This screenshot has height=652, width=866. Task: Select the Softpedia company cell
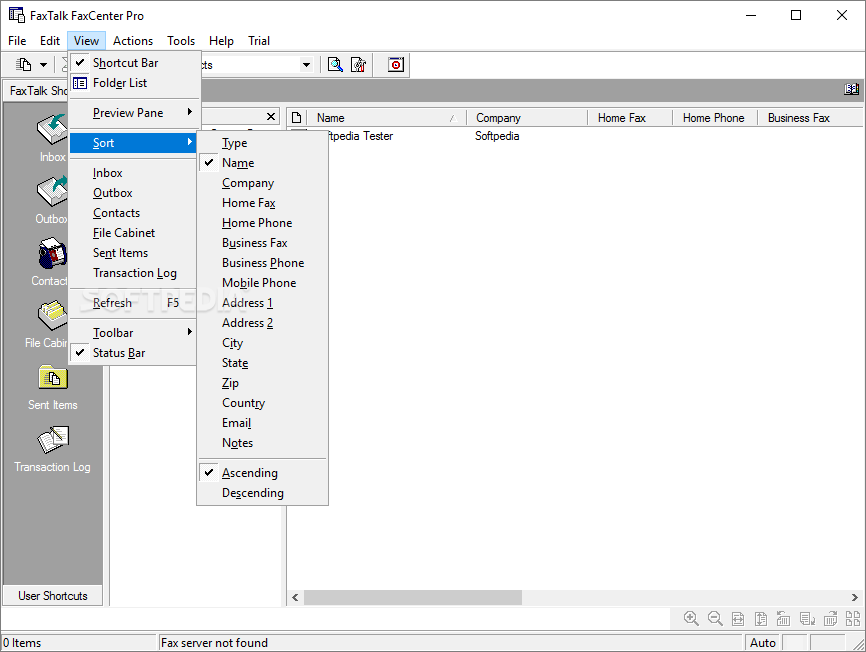[x=497, y=136]
